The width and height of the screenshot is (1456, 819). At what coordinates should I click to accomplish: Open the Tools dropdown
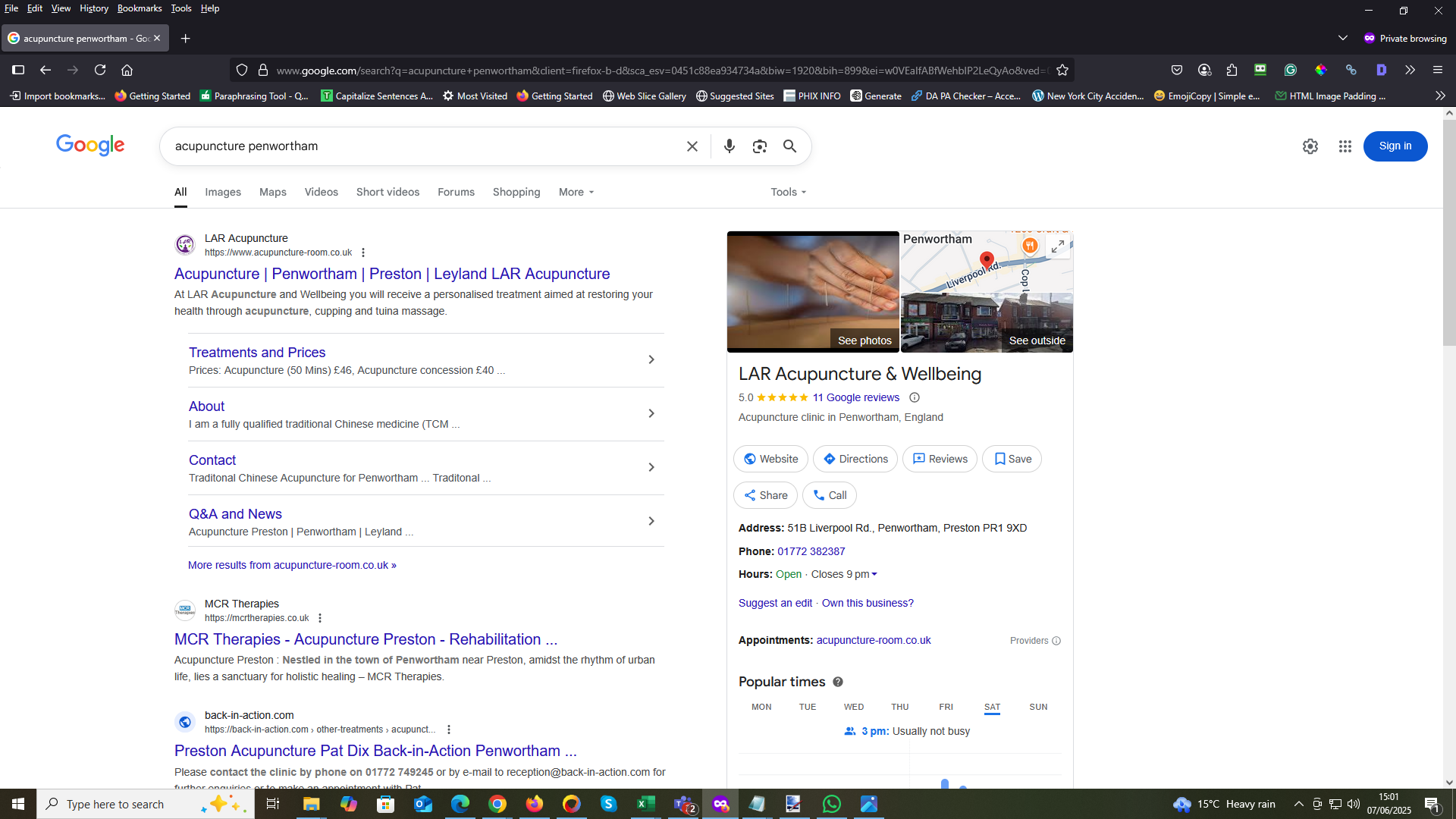coord(788,193)
